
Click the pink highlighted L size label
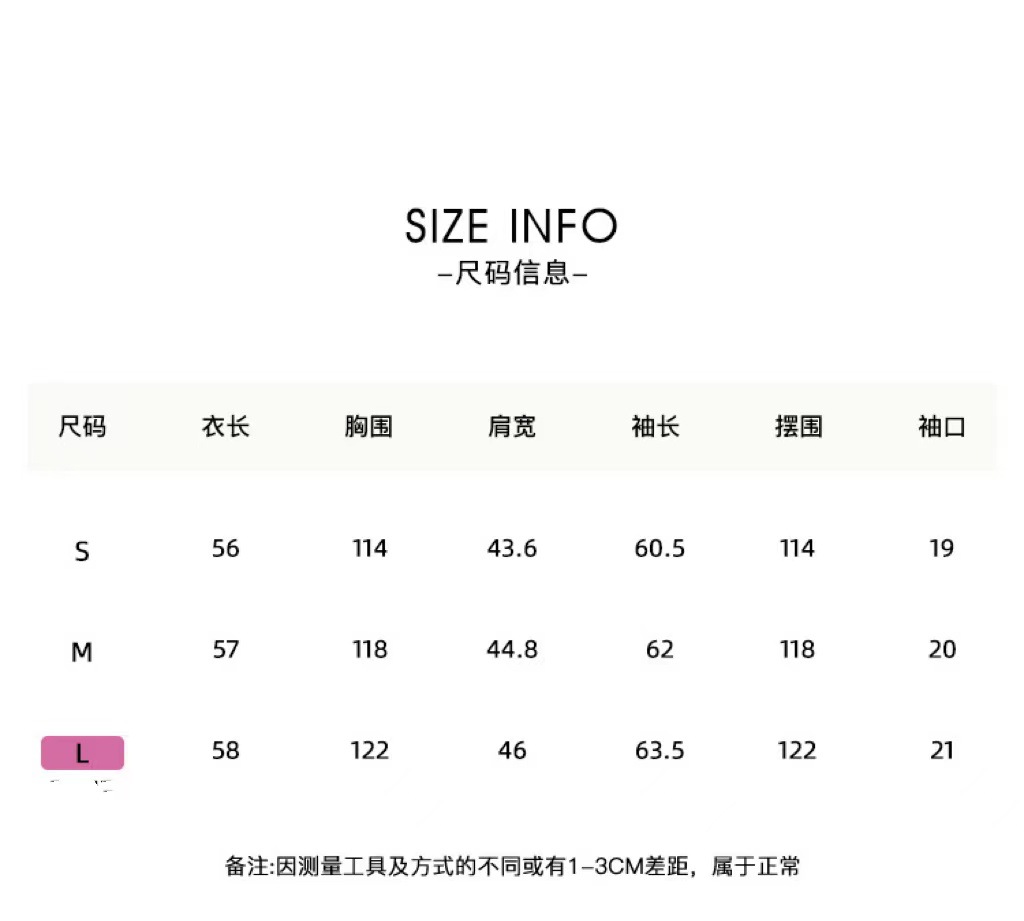coord(82,753)
